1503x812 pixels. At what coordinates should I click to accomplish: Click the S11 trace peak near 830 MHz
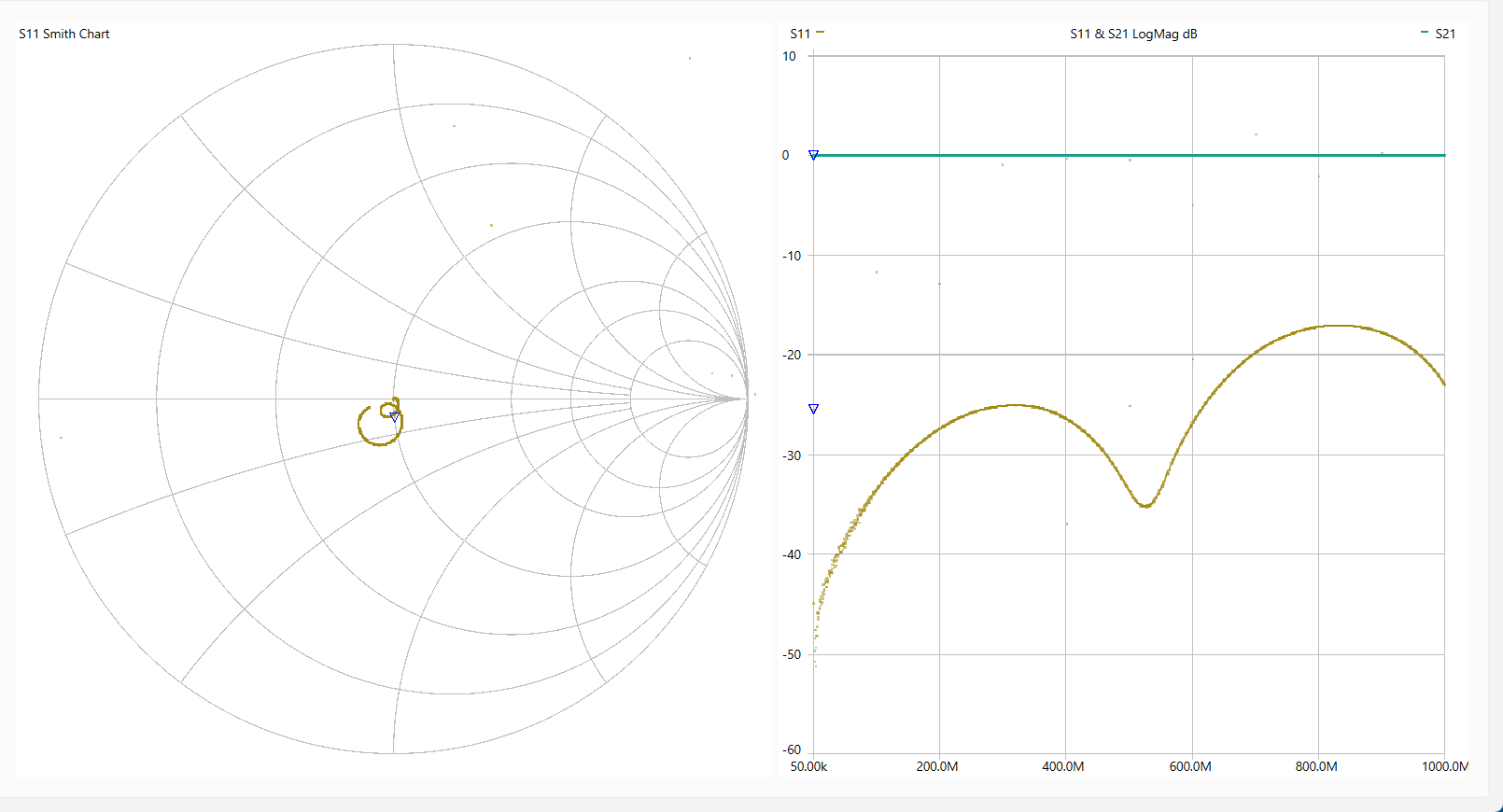(x=1338, y=326)
